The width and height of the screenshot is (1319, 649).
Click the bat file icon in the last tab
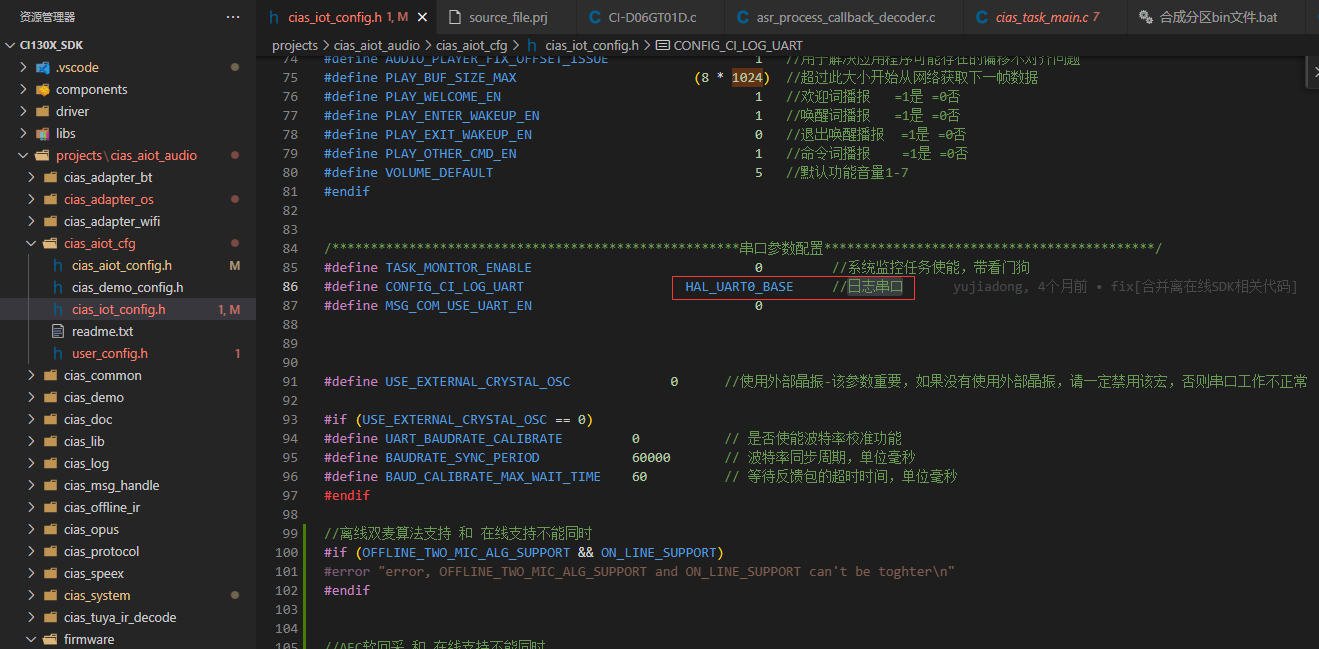click(x=1144, y=17)
